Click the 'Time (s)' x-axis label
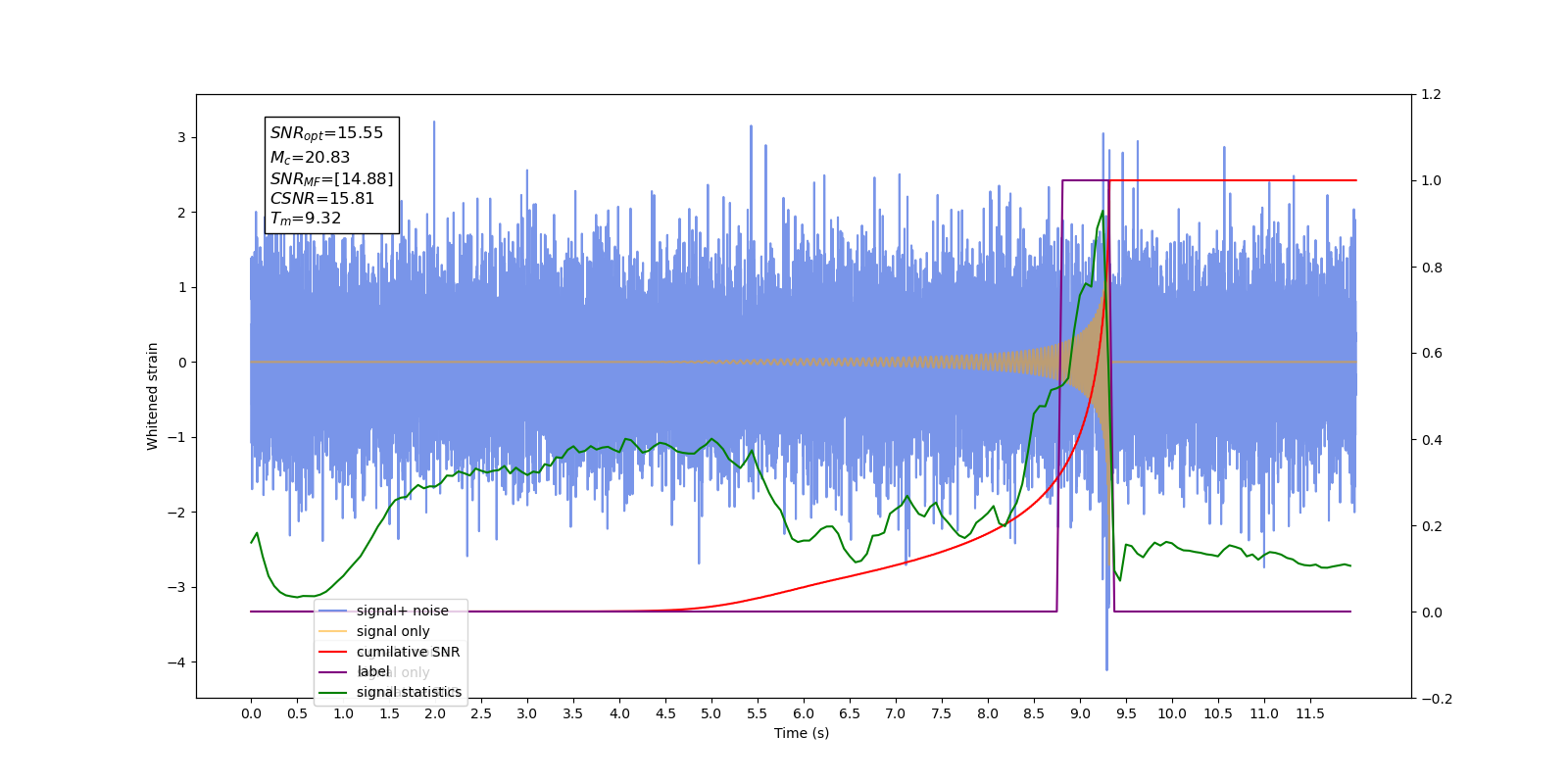 (802, 733)
